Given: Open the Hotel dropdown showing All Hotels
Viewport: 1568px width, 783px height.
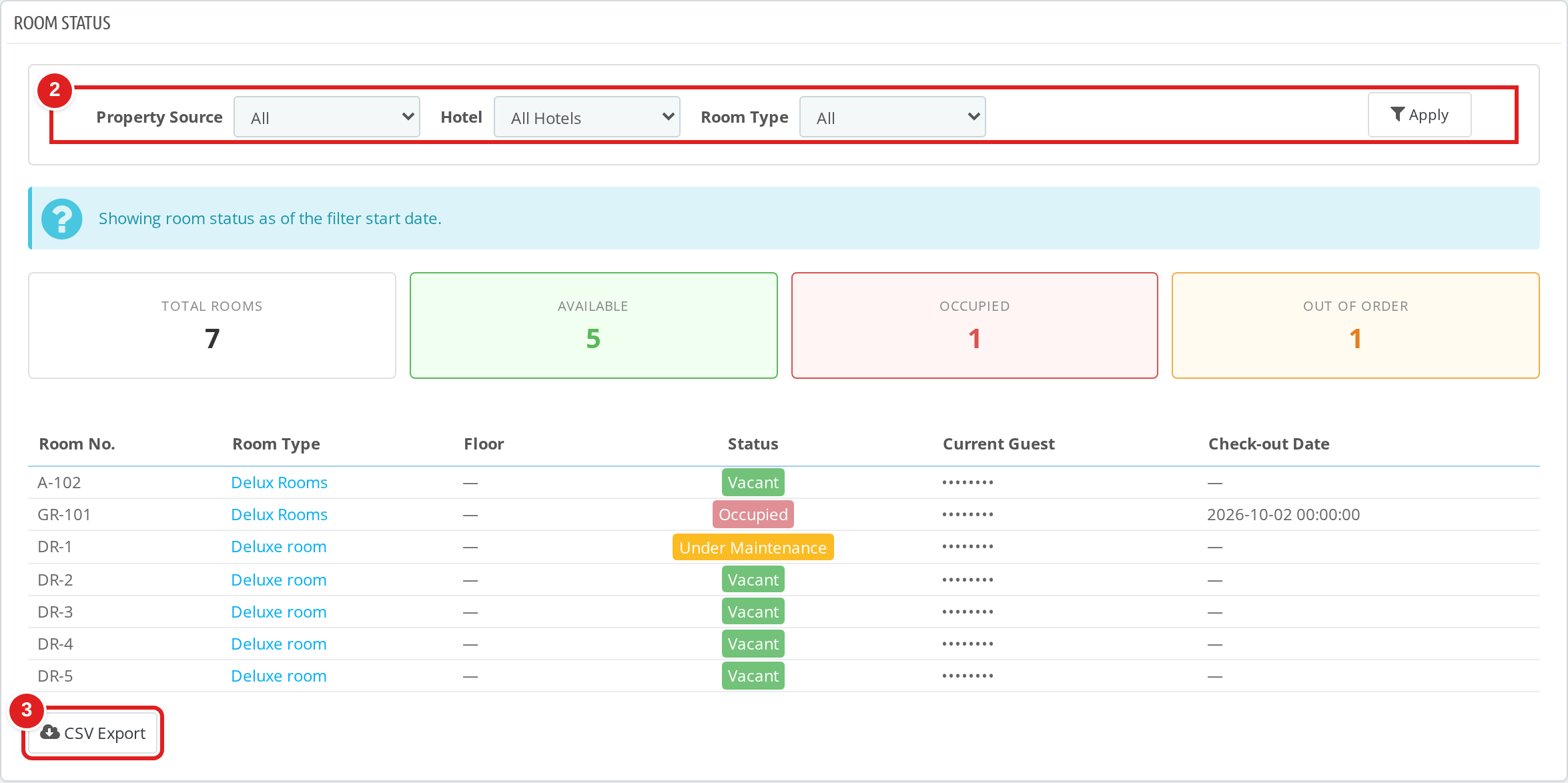Looking at the screenshot, I should [587, 117].
